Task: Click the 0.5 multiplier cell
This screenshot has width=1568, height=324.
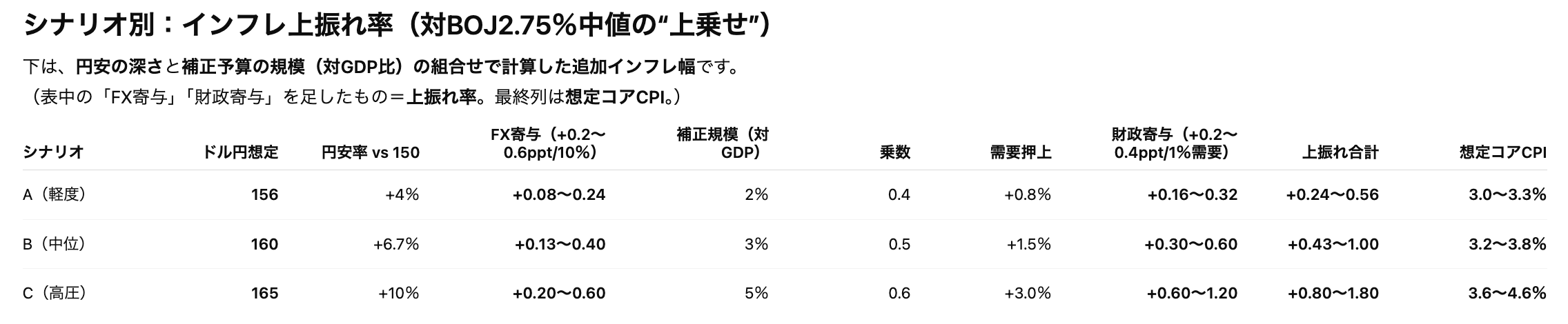Action: point(899,244)
